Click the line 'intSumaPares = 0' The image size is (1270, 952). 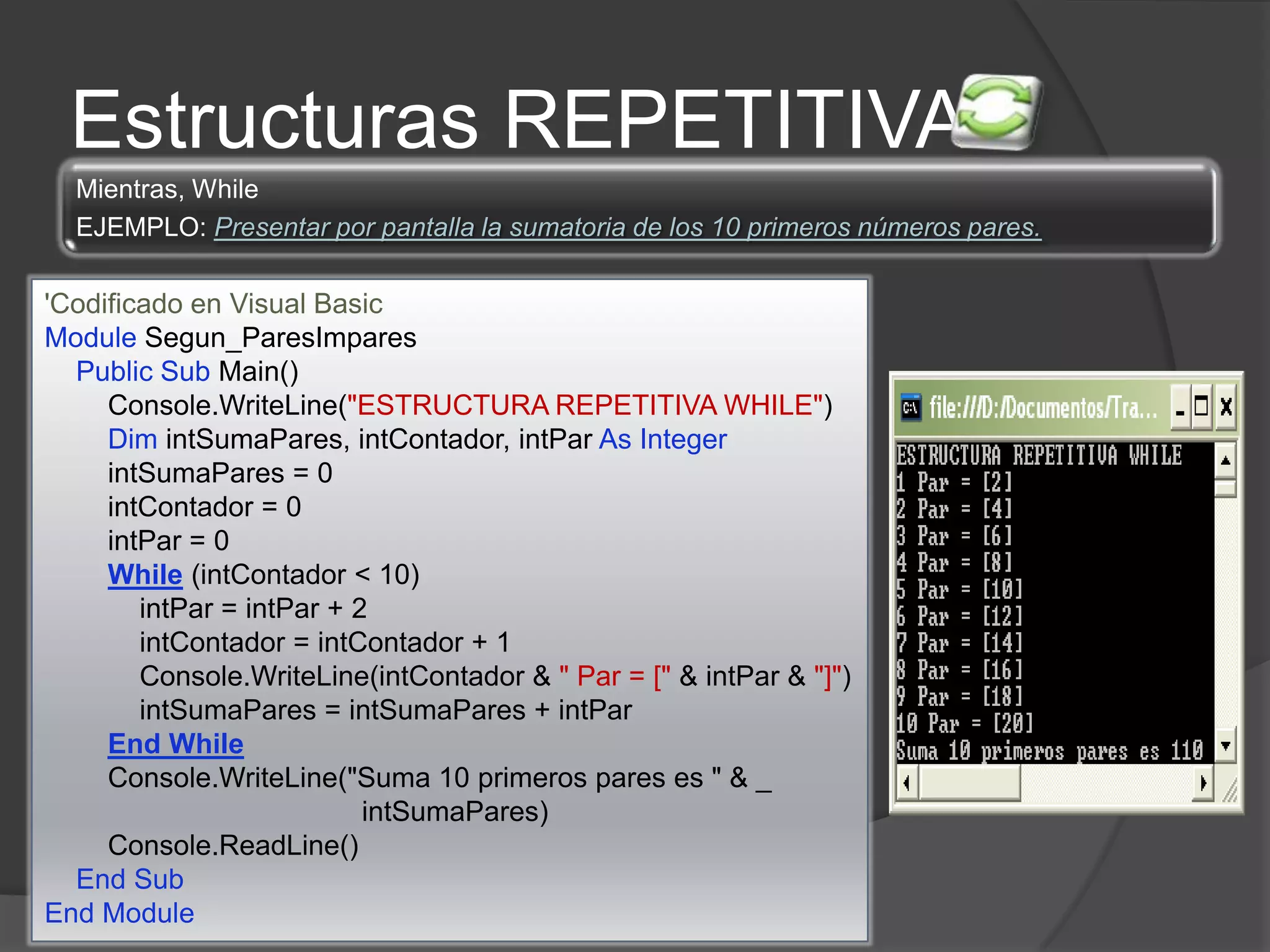point(220,473)
